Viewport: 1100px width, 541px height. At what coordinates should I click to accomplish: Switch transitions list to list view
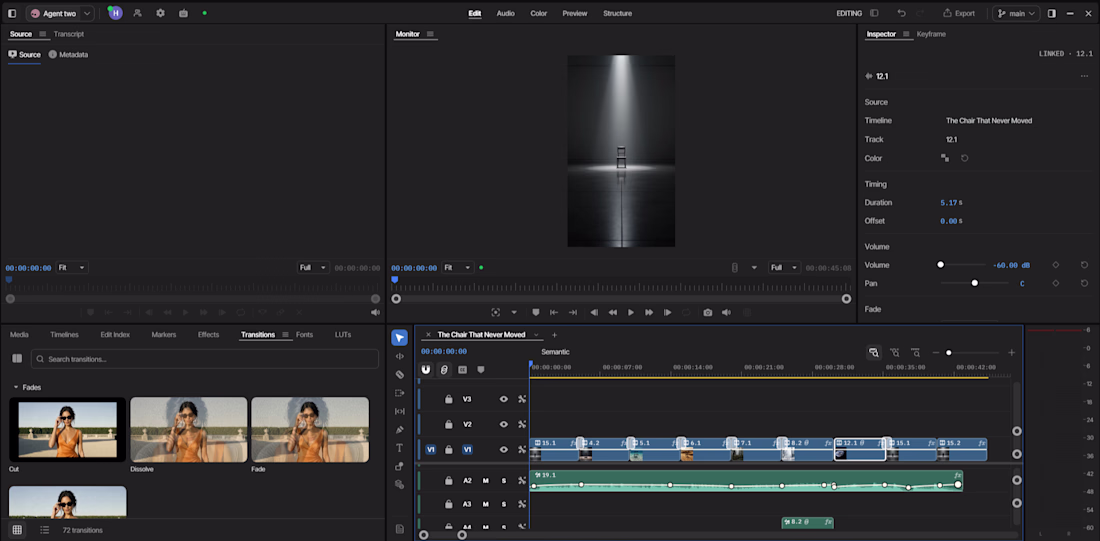coord(44,530)
